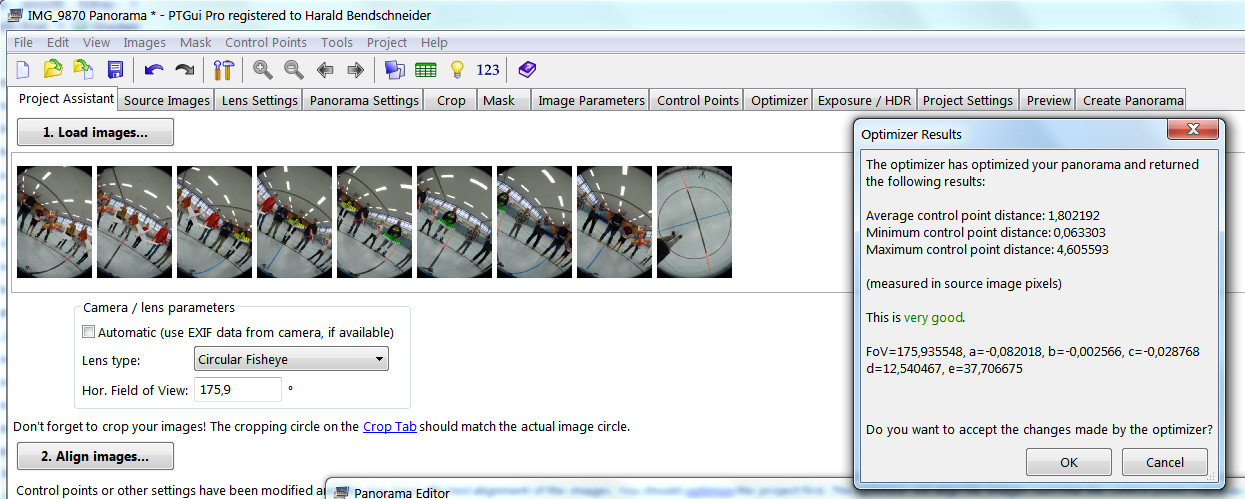This screenshot has width=1245, height=499.
Task: Undo the last action via toolbar arrow
Action: (x=153, y=70)
